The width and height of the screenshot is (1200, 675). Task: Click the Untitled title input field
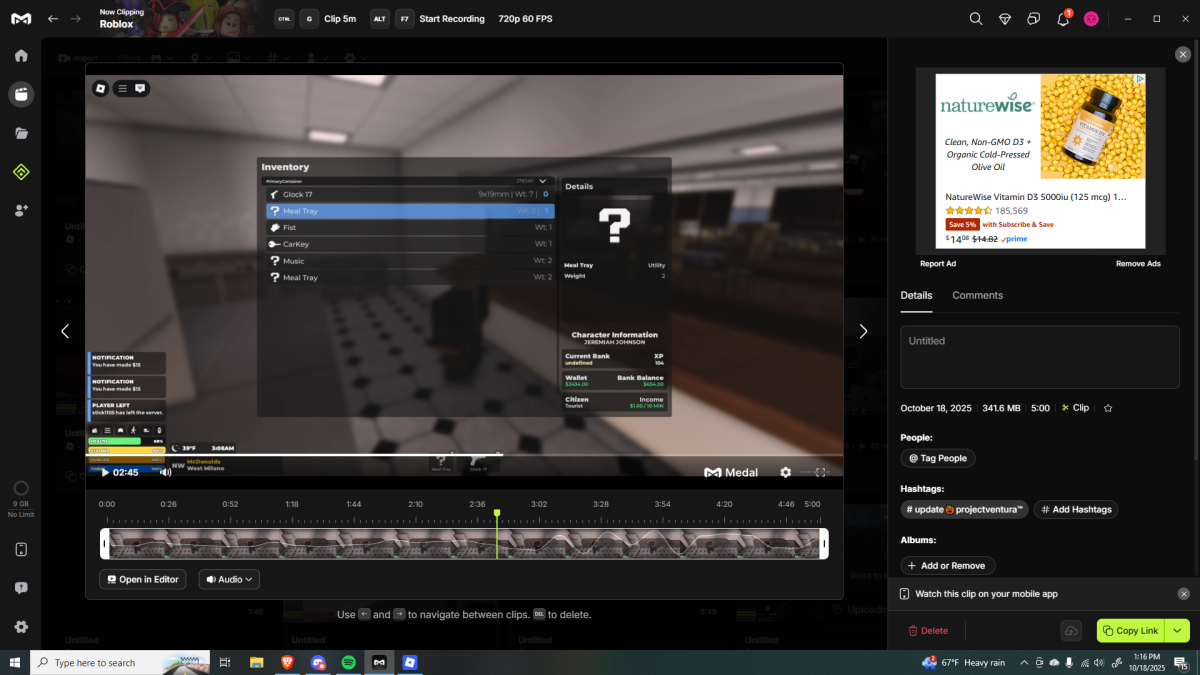tap(1039, 356)
